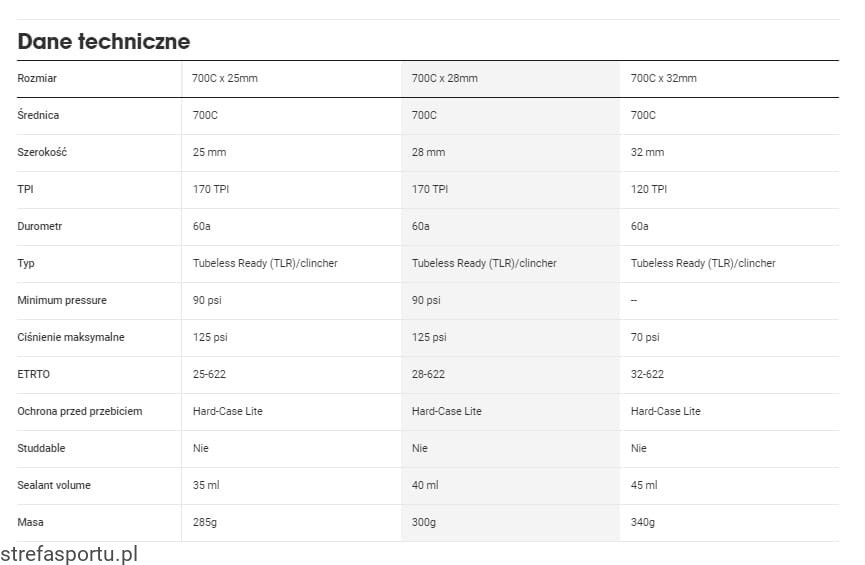Click the Minimum pressure row label
This screenshot has width=865, height=565.
point(62,300)
